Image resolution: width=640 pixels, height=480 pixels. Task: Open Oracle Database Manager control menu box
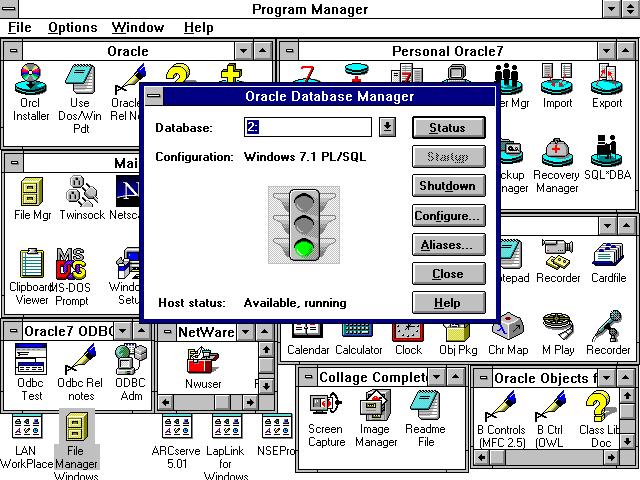pos(153,97)
